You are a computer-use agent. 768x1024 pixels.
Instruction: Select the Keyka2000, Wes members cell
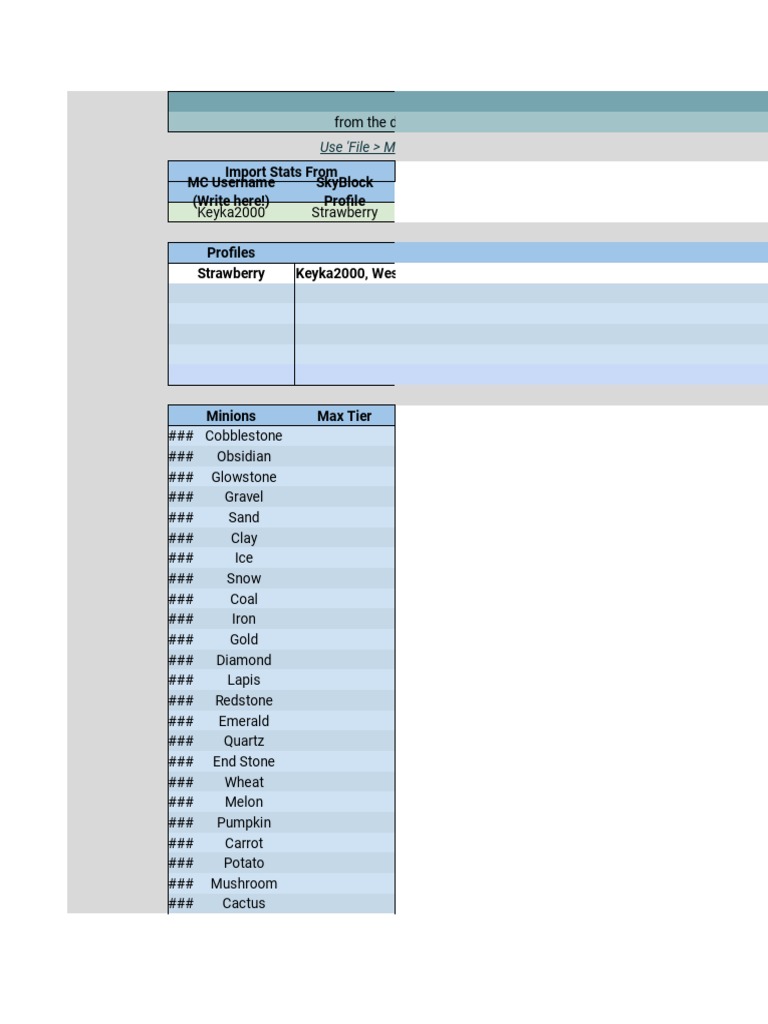click(x=345, y=274)
